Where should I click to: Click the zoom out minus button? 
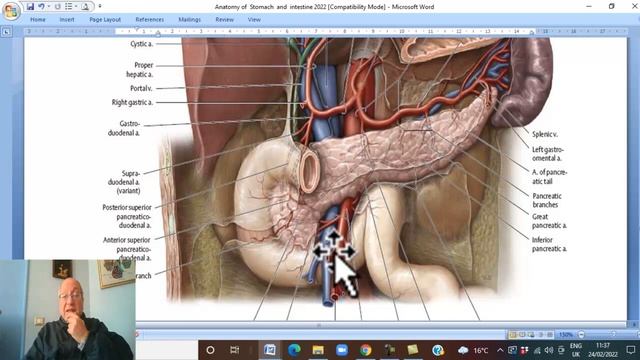pyautogui.click(x=582, y=335)
